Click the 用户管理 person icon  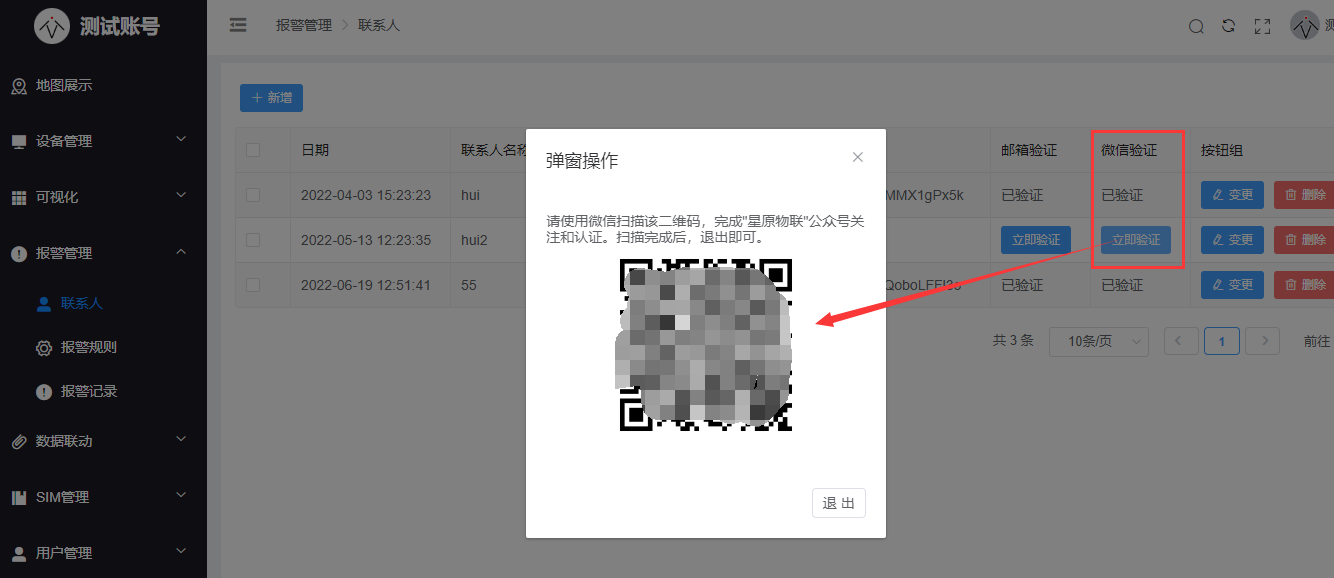pyautogui.click(x=19, y=554)
